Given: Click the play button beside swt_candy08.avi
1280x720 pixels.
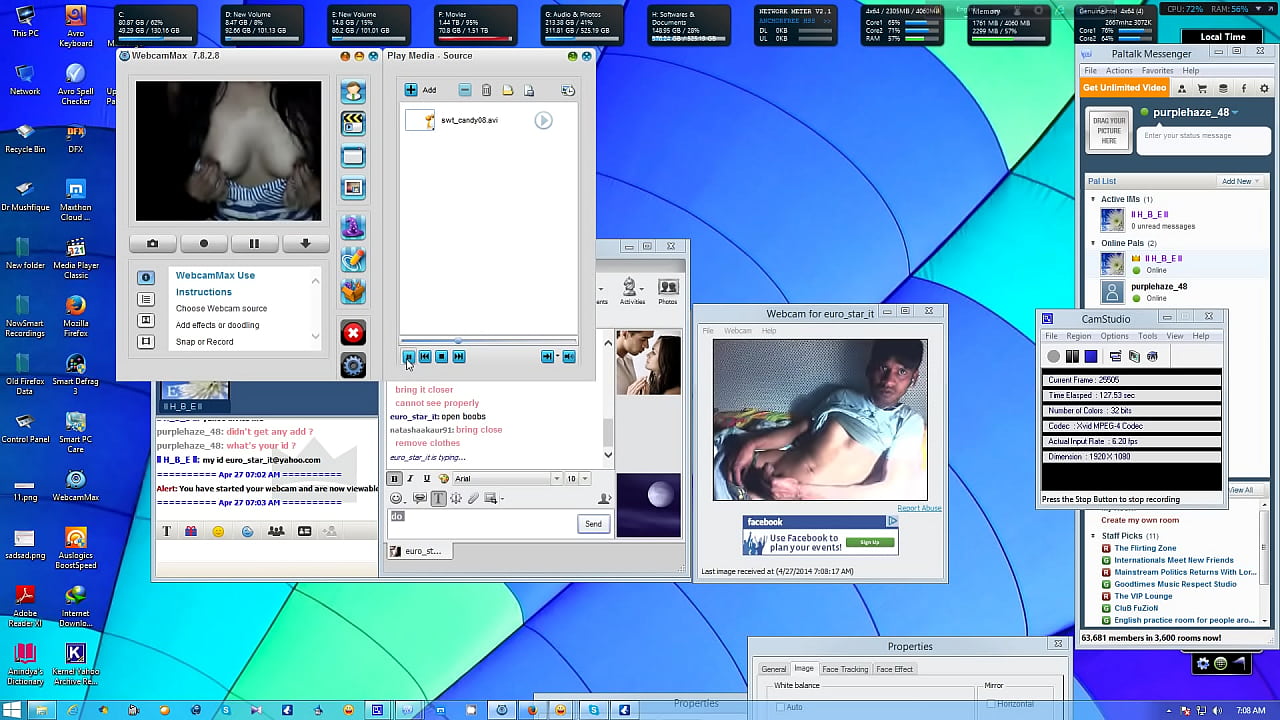Looking at the screenshot, I should [x=543, y=121].
